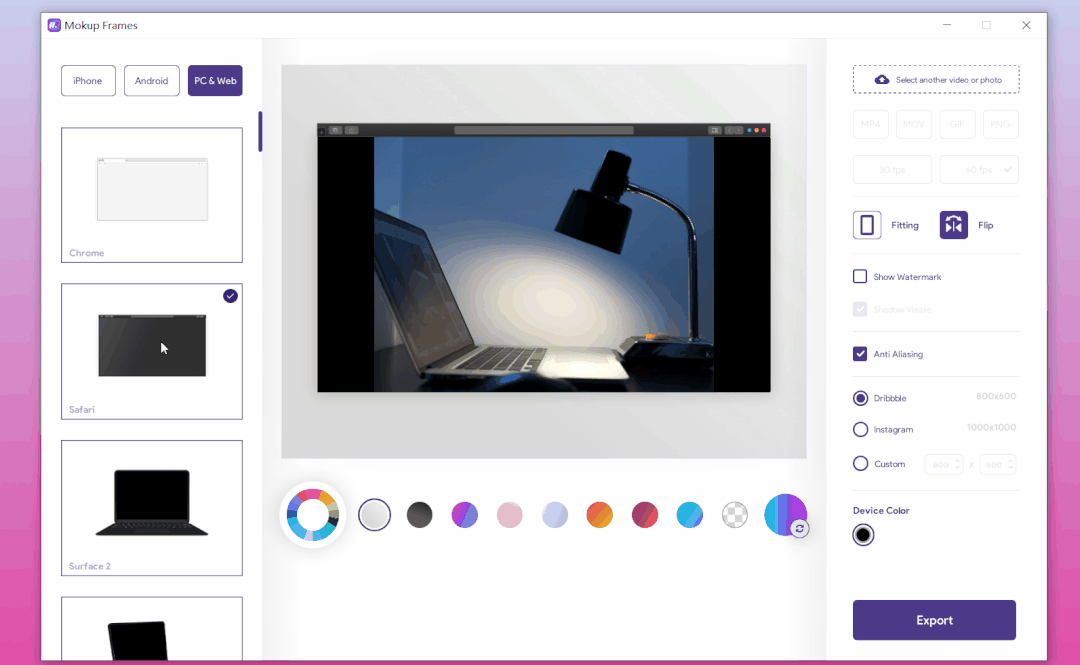
Task: Choose the Safari frame thumbnail
Action: [152, 351]
